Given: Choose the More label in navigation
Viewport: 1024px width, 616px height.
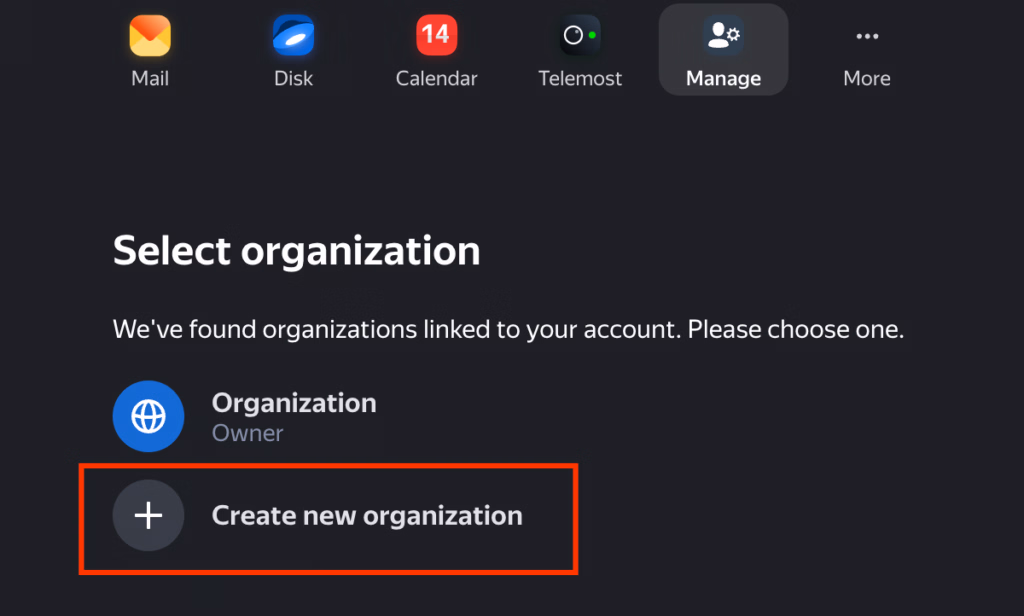Looking at the screenshot, I should (867, 78).
